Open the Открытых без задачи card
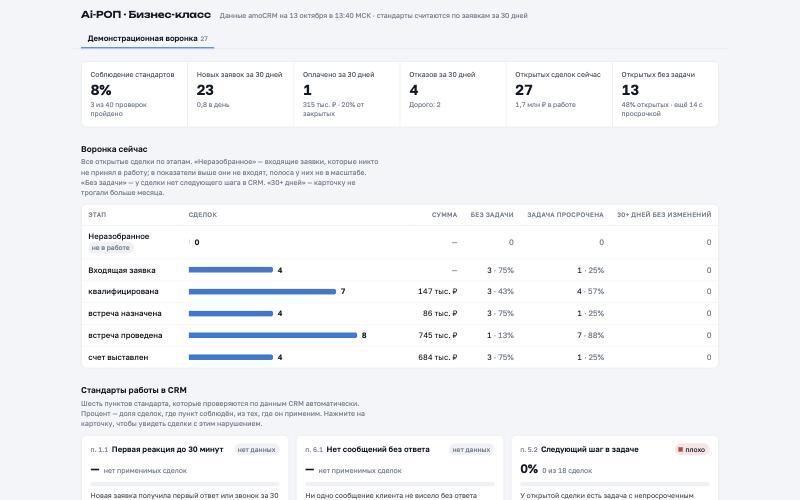The width and height of the screenshot is (800, 500). [665, 94]
